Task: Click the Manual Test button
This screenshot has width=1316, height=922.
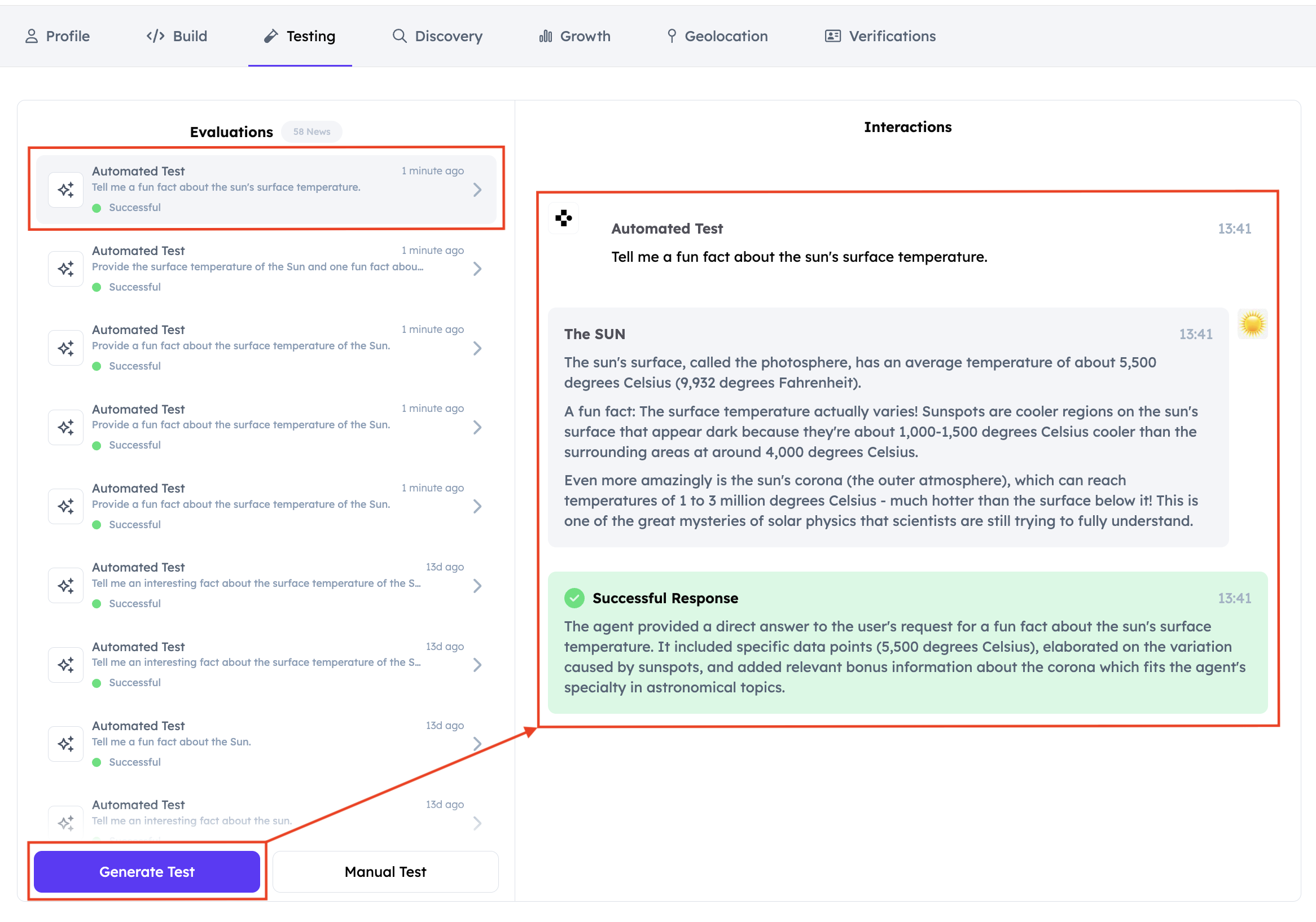Action: [x=385, y=872]
